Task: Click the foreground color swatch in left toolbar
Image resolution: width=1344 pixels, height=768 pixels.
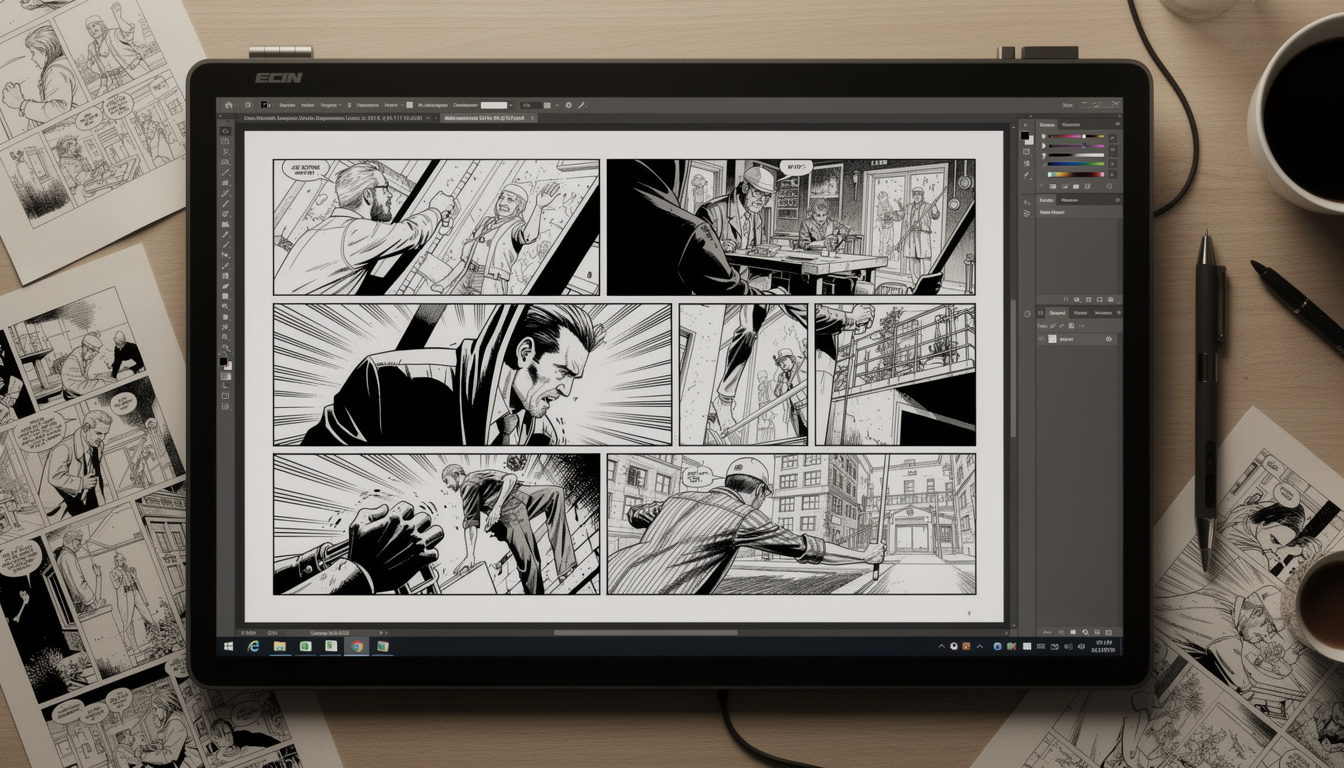Action: pyautogui.click(x=223, y=361)
